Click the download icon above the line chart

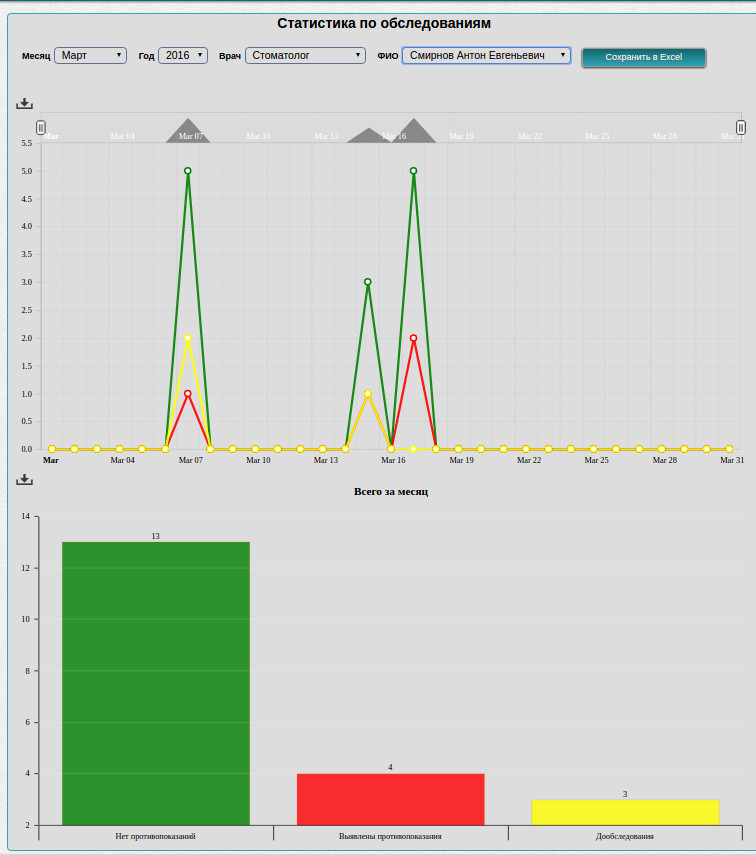coord(25,103)
